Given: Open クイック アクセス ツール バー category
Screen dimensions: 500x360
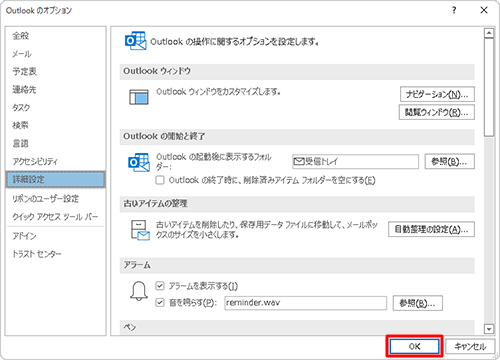Looking at the screenshot, I should 55,217.
